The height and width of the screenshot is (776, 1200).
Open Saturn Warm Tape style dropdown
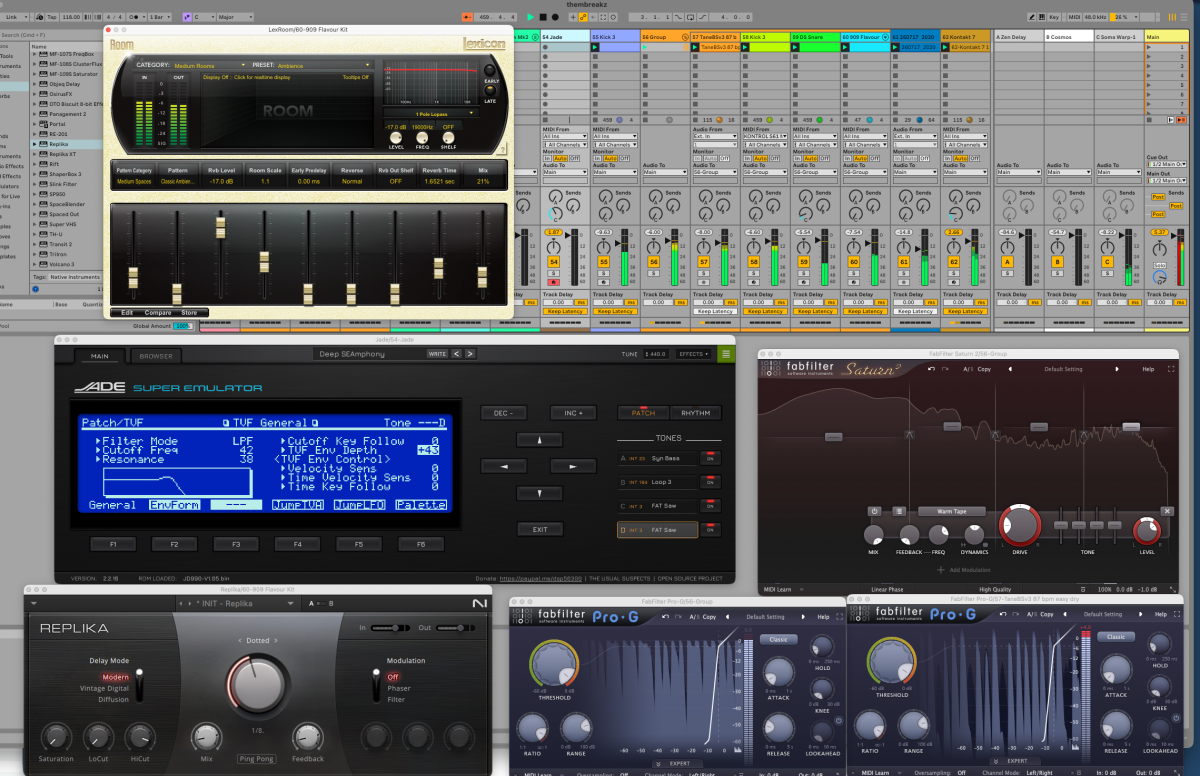click(951, 511)
